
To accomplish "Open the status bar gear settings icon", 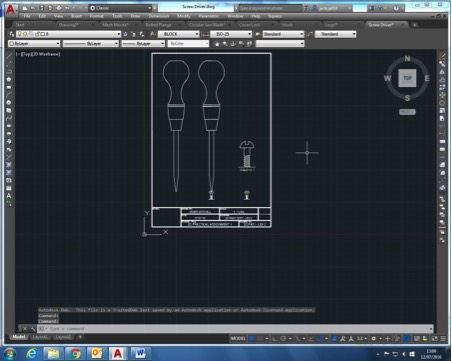I will tap(374, 339).
